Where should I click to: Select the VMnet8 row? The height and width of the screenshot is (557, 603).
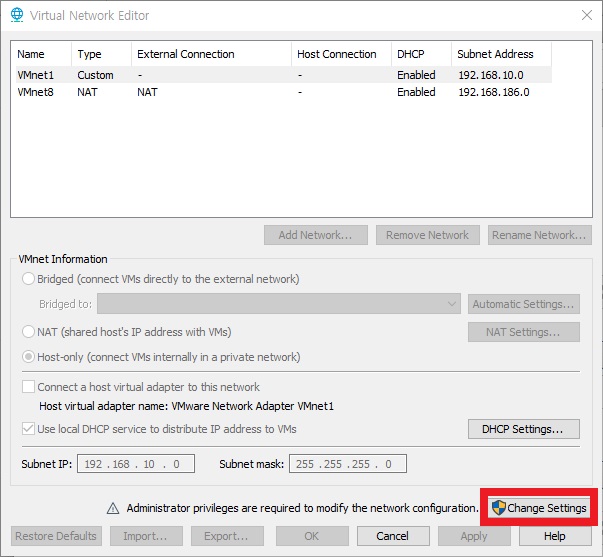(283, 92)
